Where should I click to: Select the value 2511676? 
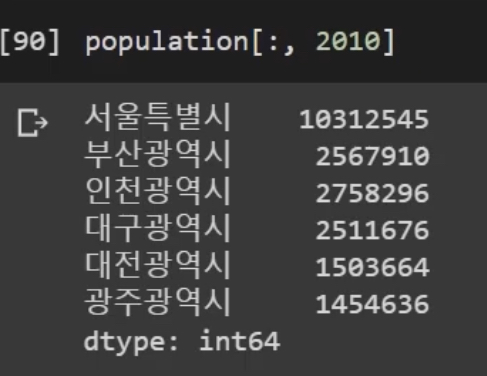pyautogui.click(x=372, y=230)
